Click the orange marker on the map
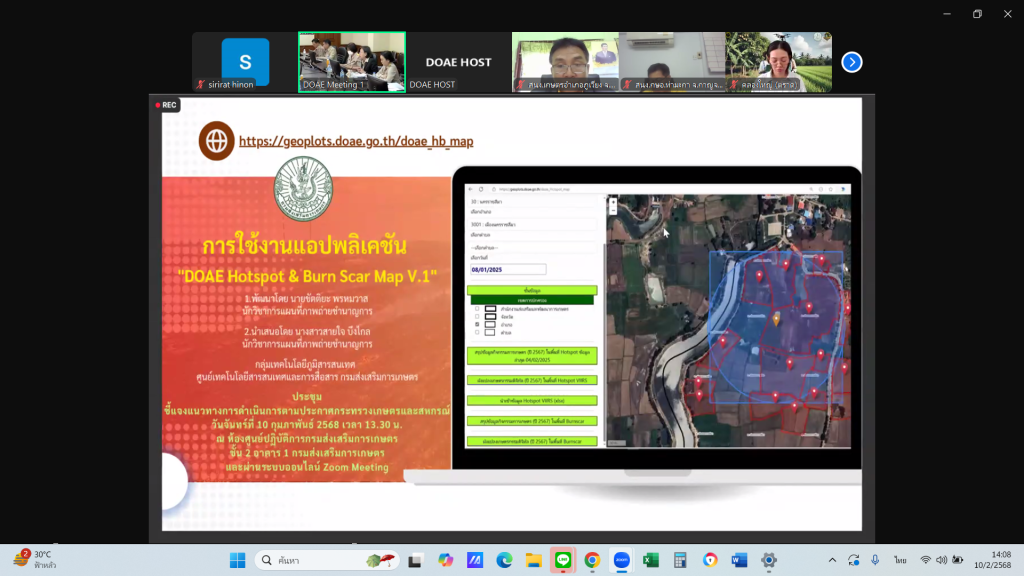 [x=776, y=319]
